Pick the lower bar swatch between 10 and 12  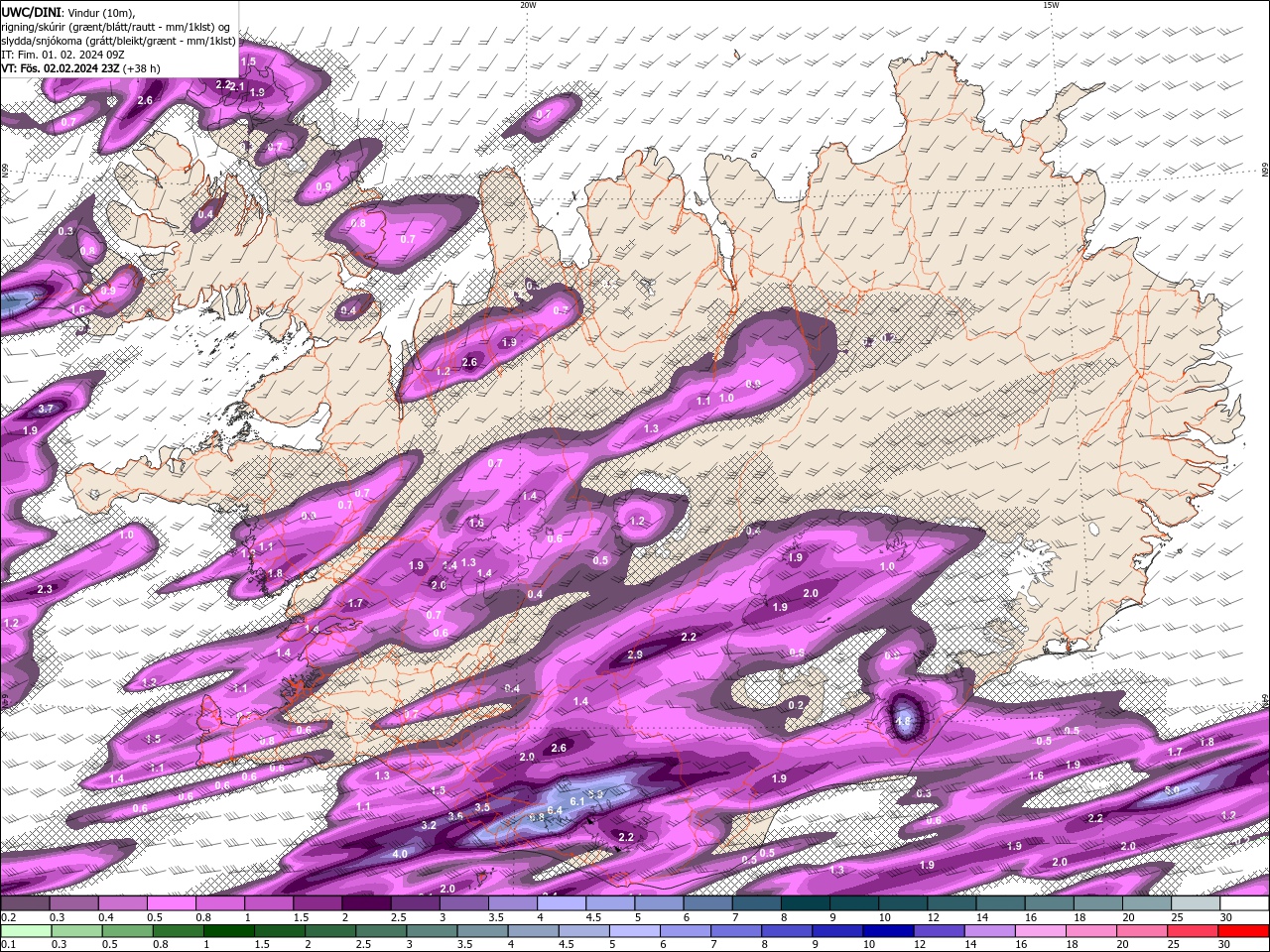889,930
